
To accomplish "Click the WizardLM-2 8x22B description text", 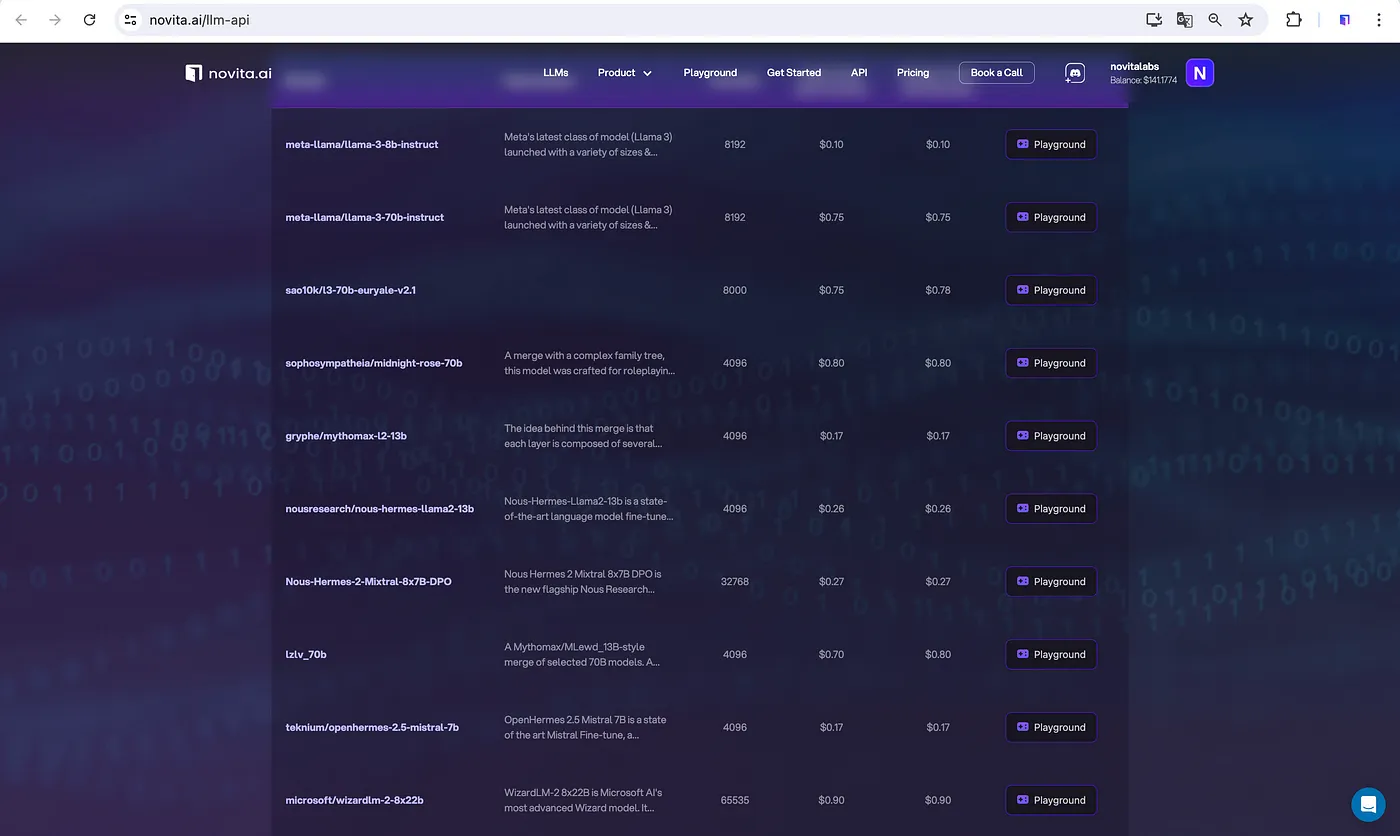I will 583,800.
